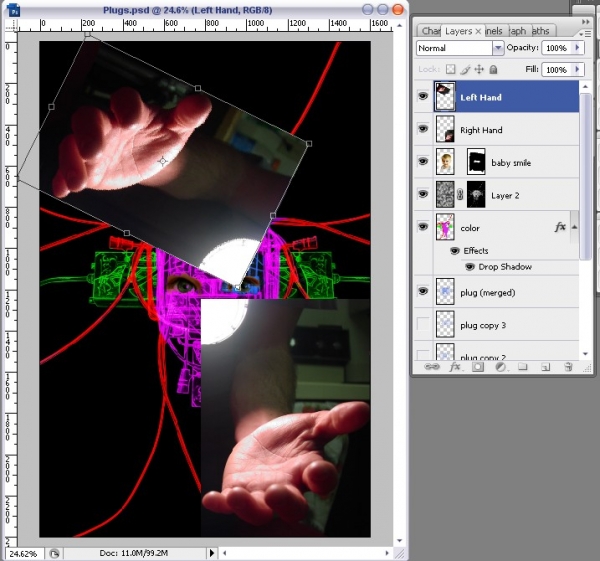Click ruler origin corner box

coord(11,25)
